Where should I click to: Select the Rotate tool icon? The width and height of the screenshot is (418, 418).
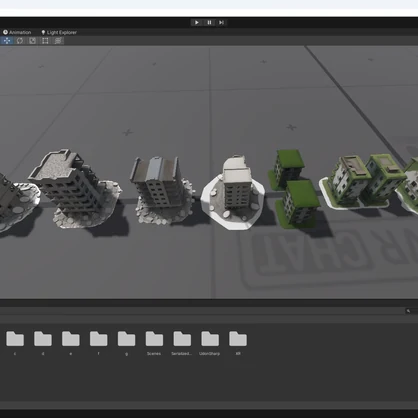pyautogui.click(x=20, y=41)
